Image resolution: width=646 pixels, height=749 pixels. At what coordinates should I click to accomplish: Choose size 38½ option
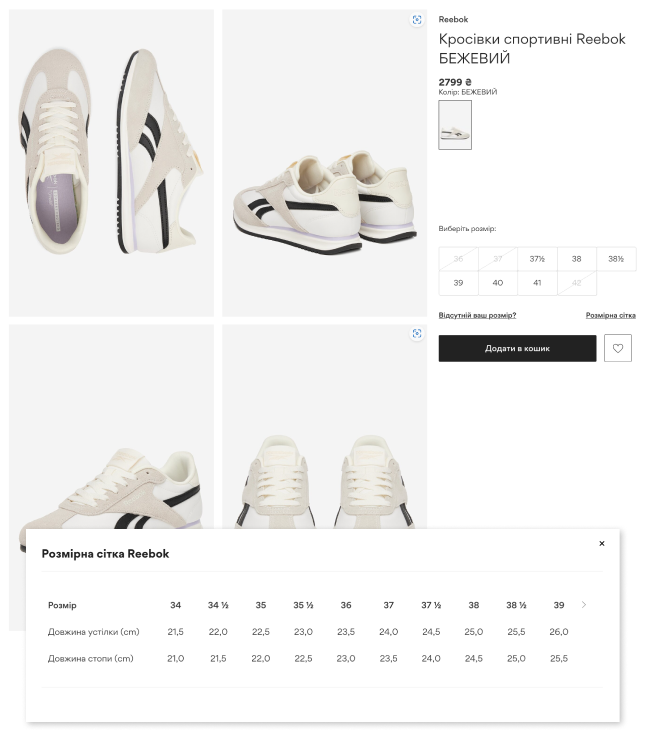pos(616,259)
